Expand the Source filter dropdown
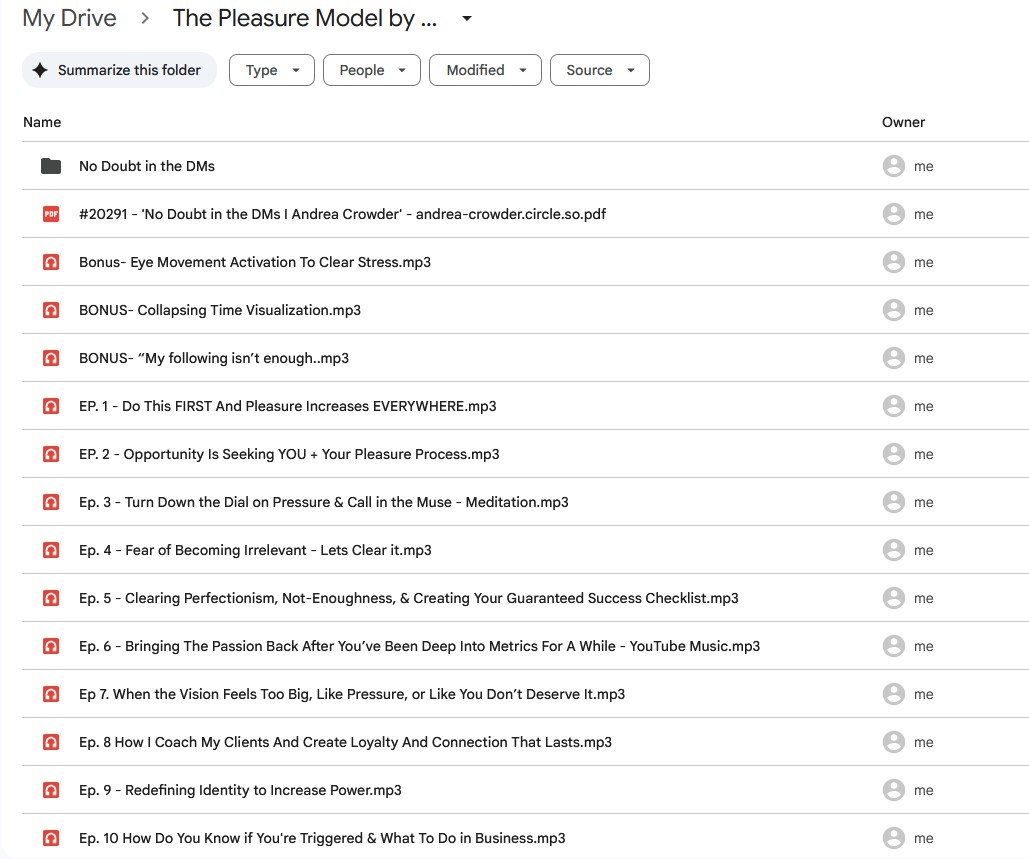This screenshot has height=859, width=1029. pos(599,70)
